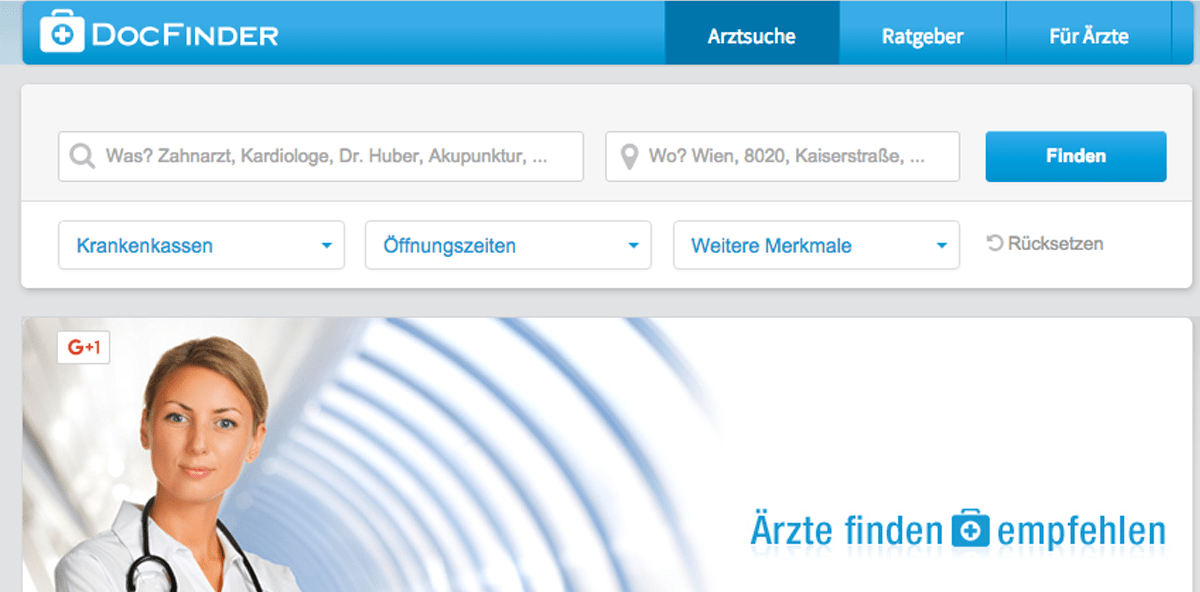Click the 'Ärzte finden' slogan text
This screenshot has width=1200, height=592.
tap(847, 528)
